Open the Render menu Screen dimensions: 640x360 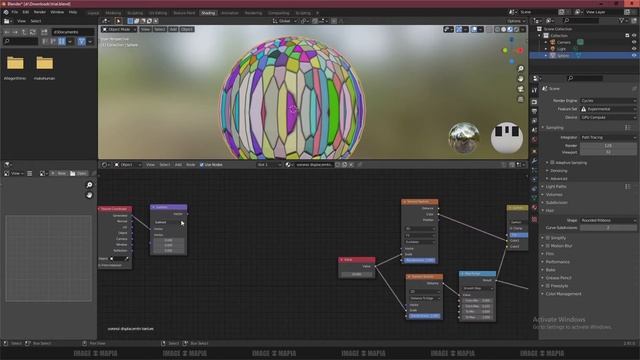(40, 12)
